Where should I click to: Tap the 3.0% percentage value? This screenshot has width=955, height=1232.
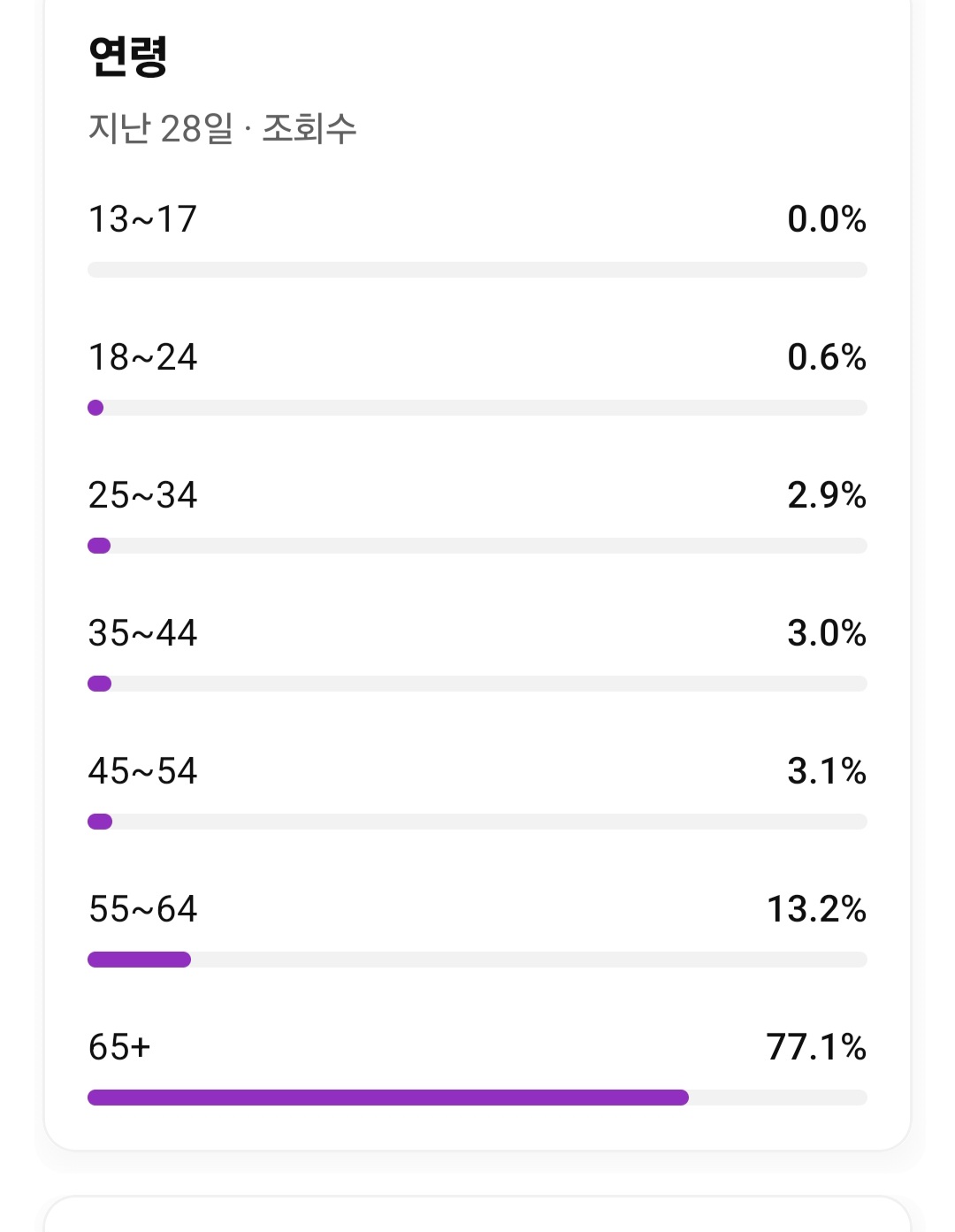click(827, 633)
